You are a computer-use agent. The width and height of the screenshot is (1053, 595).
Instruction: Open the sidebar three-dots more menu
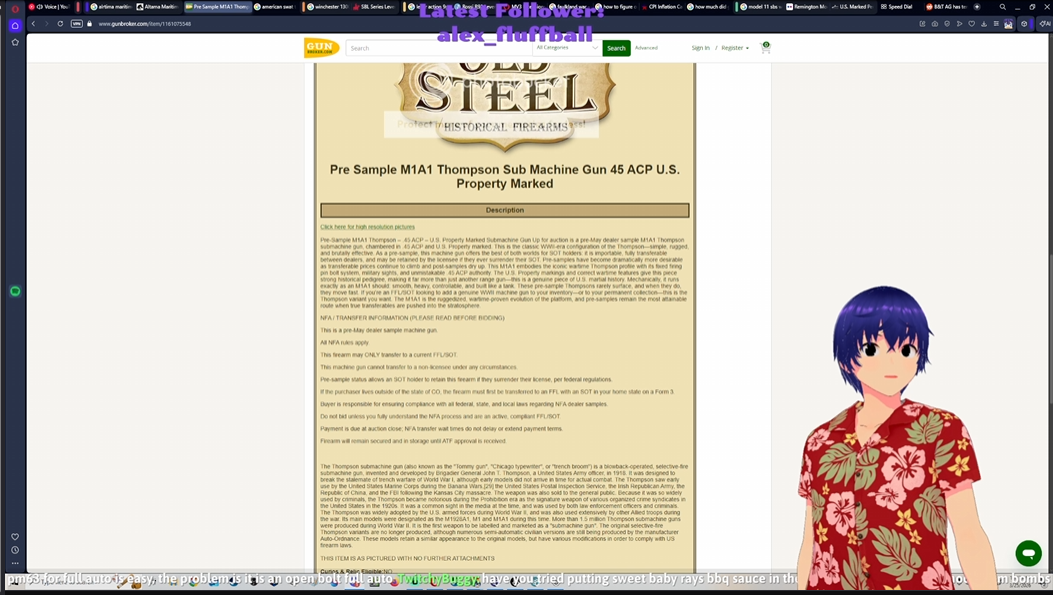coord(15,563)
